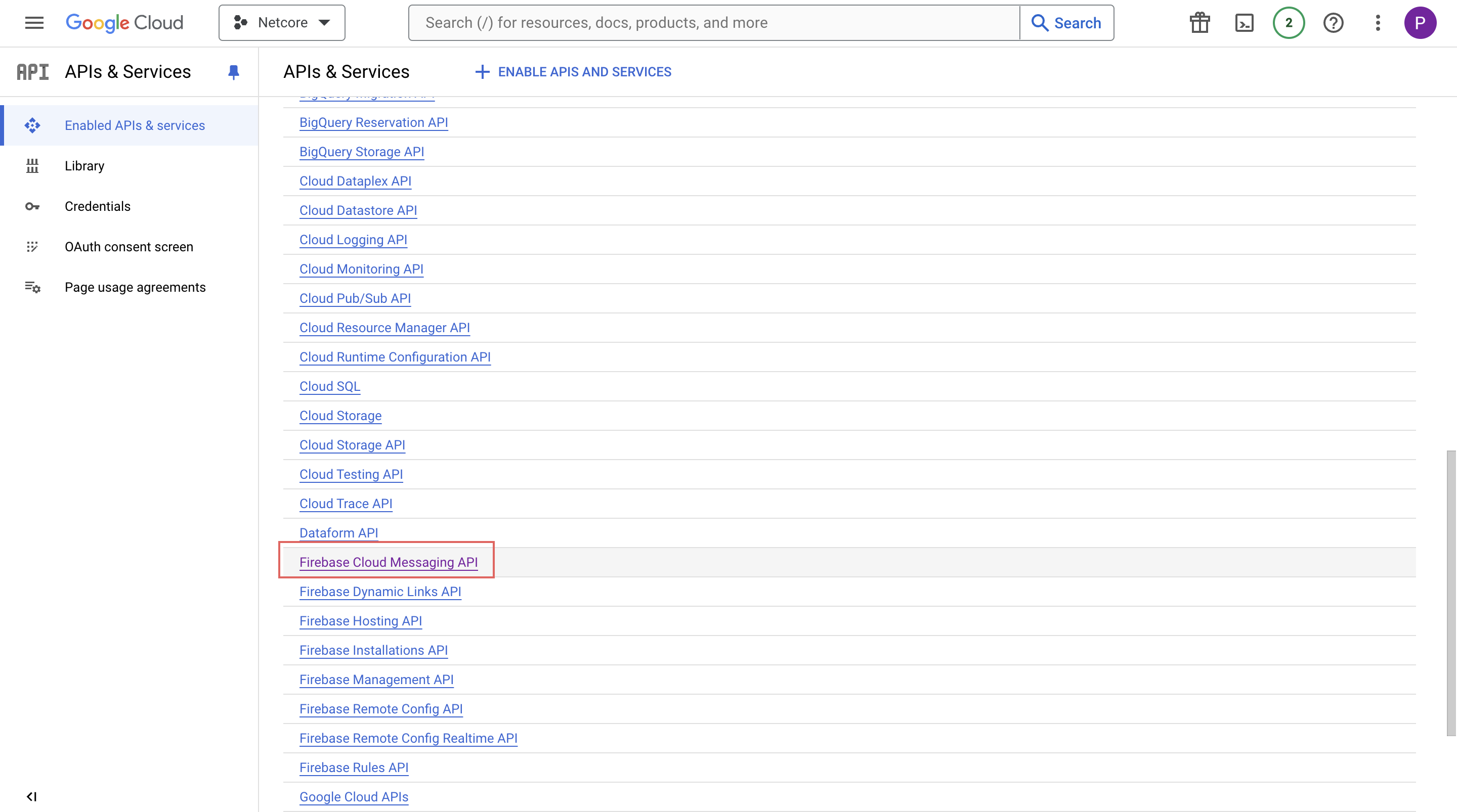
Task: Open Credentials in the sidebar
Action: (130, 206)
